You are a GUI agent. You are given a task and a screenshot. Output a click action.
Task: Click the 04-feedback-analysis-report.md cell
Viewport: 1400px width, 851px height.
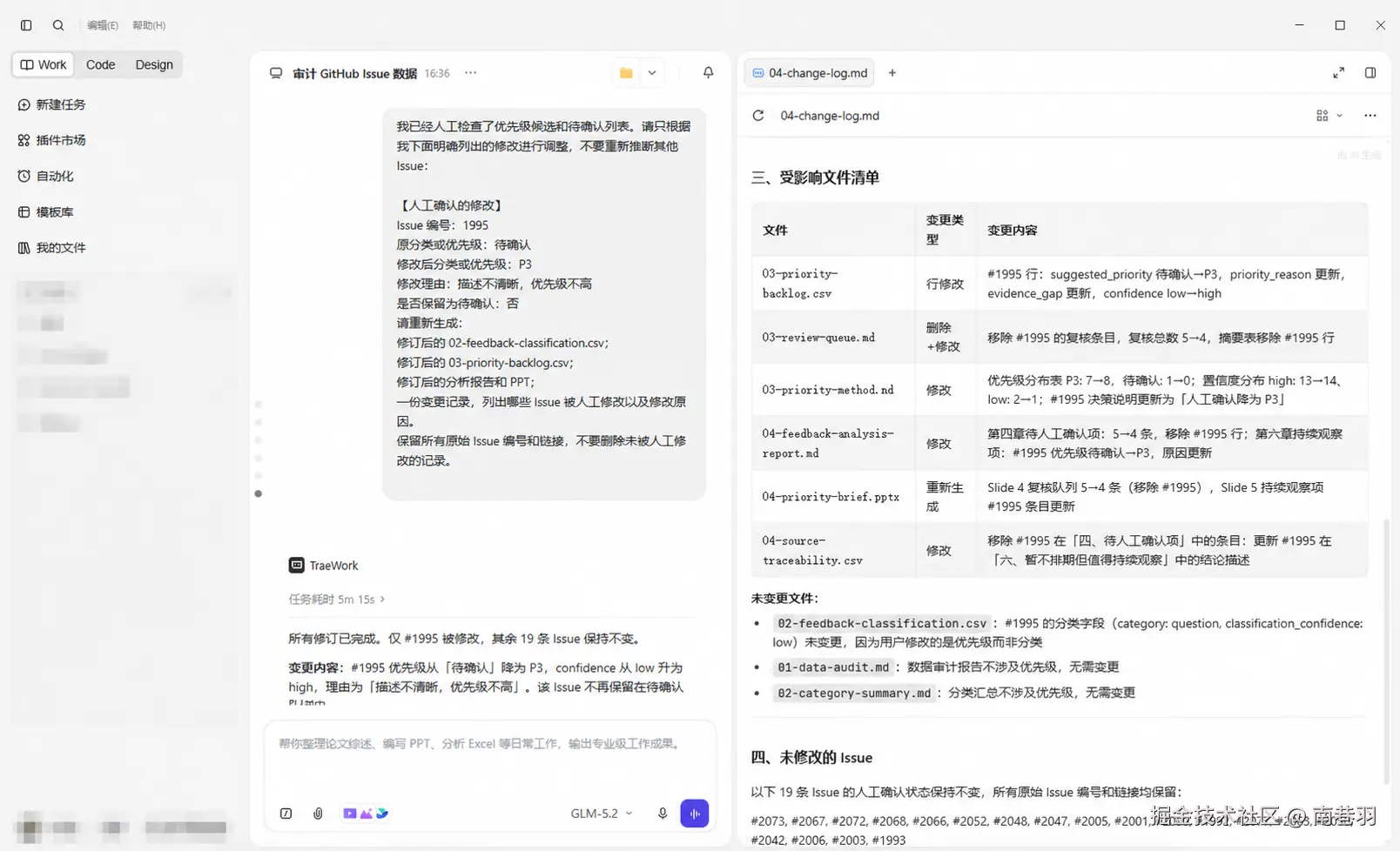click(x=833, y=444)
